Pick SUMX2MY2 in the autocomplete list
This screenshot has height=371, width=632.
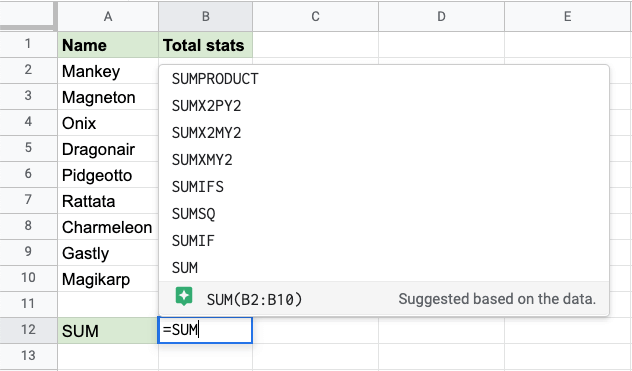coord(384,133)
